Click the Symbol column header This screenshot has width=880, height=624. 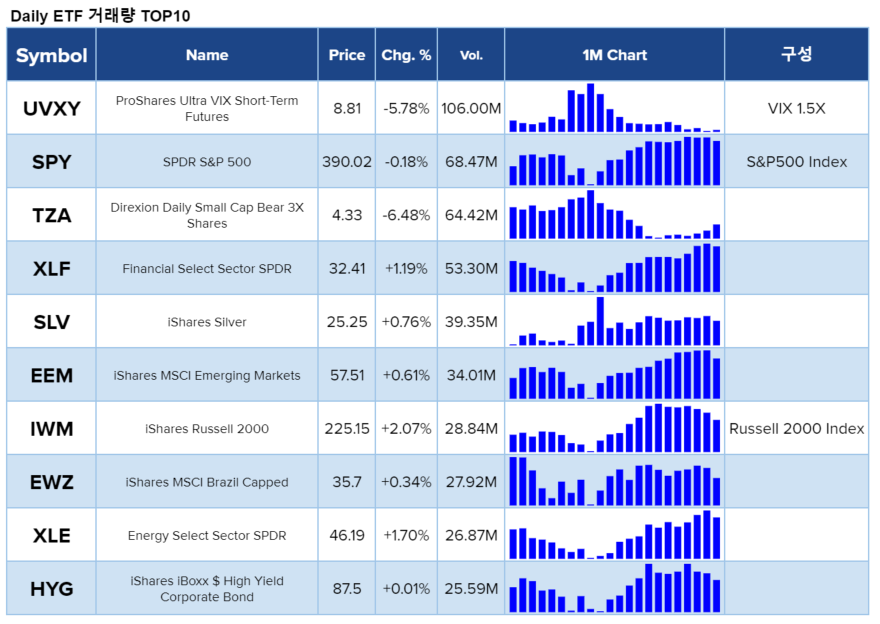[51, 55]
